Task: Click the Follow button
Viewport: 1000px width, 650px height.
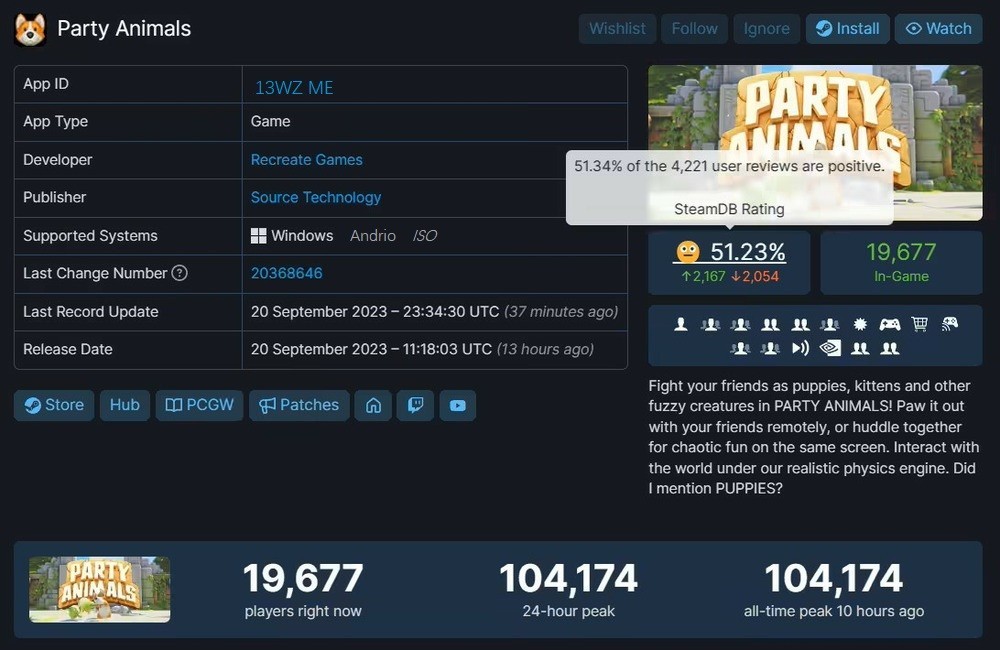Action: tap(694, 29)
